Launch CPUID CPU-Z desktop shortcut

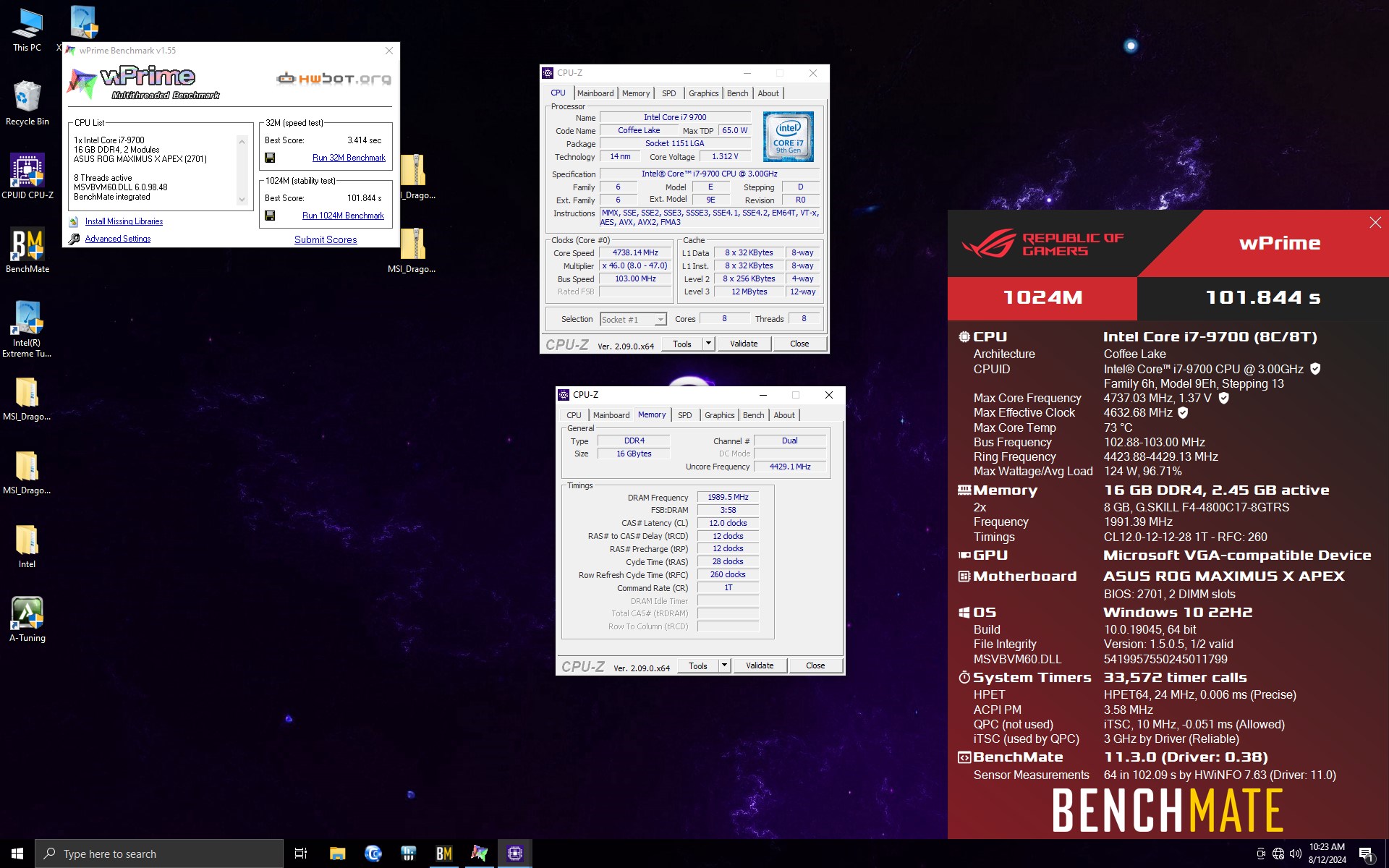pyautogui.click(x=27, y=176)
